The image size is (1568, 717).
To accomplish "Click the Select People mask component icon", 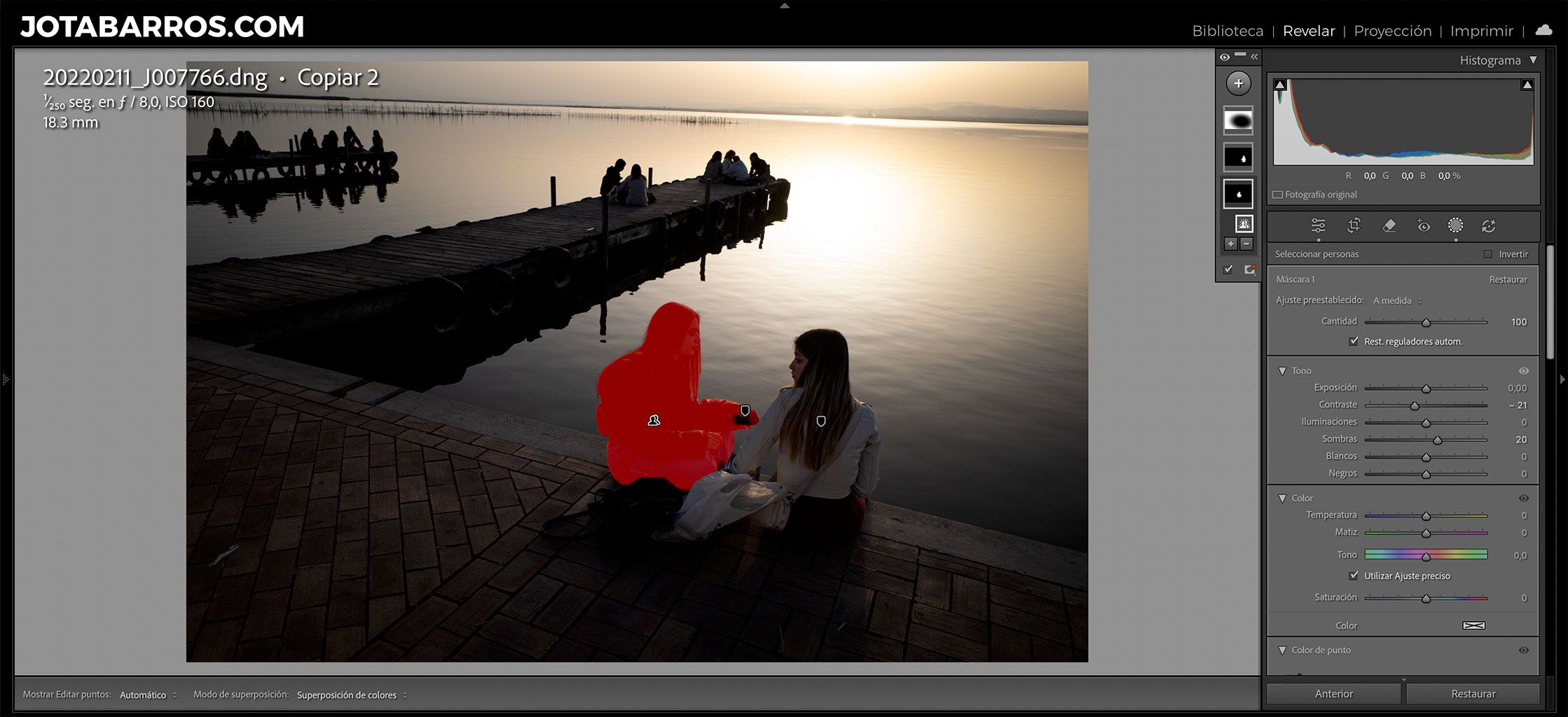I will pyautogui.click(x=1244, y=223).
